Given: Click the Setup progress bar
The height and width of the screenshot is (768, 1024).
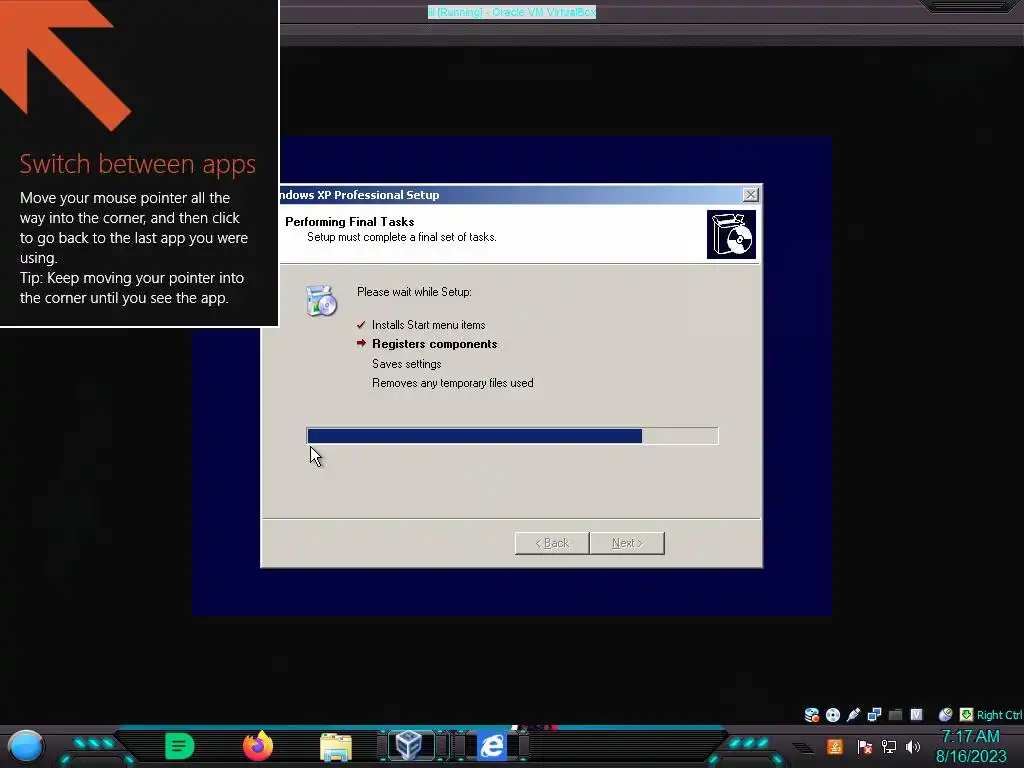Looking at the screenshot, I should [512, 436].
